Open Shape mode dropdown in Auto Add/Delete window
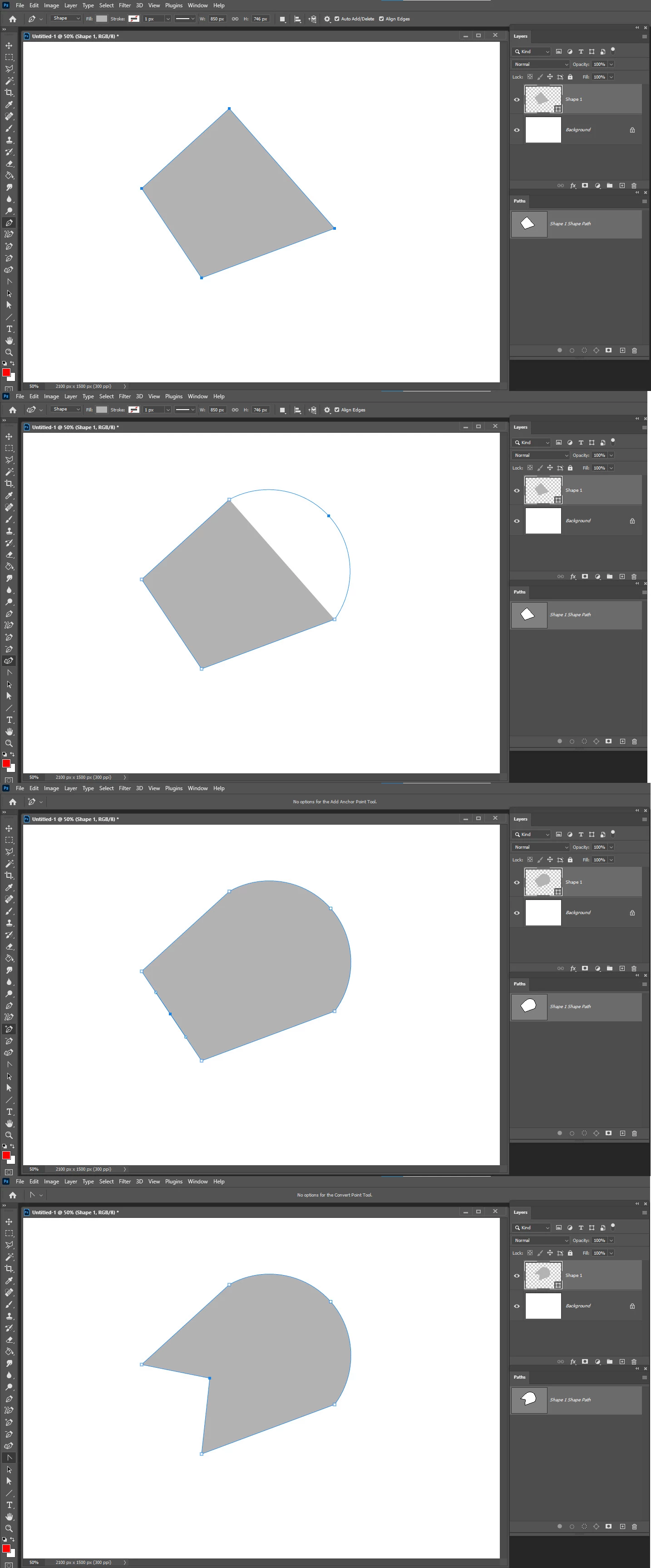 66,19
